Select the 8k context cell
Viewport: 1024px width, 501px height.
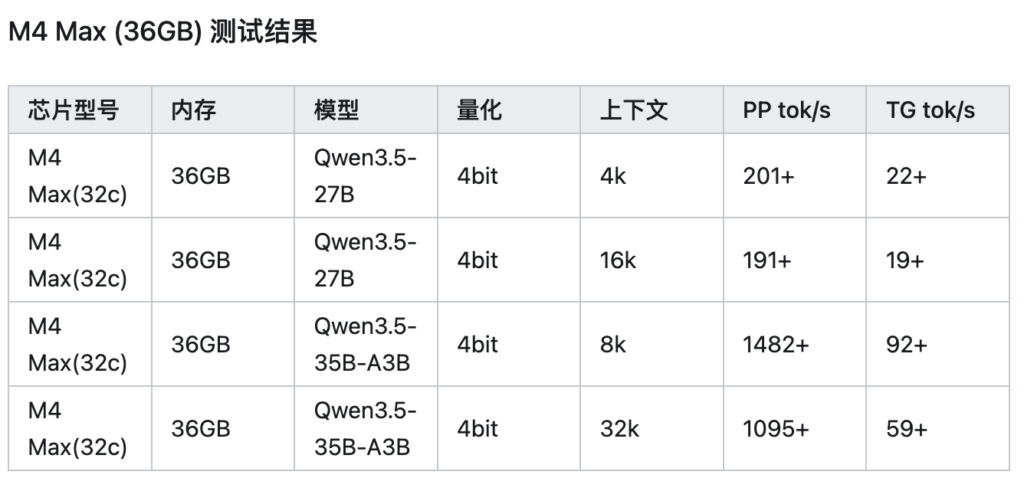[652, 344]
